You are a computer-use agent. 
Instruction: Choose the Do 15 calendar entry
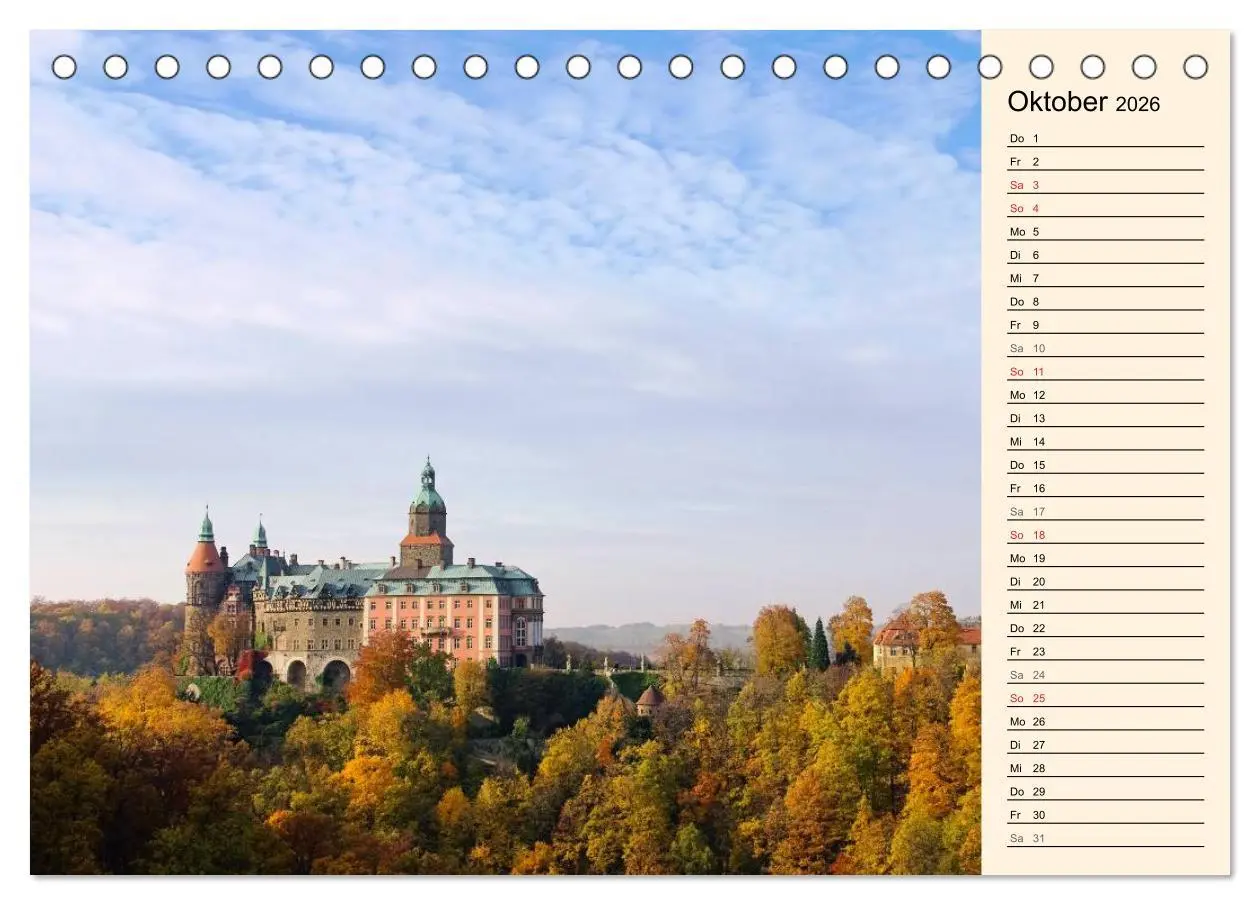(1105, 465)
